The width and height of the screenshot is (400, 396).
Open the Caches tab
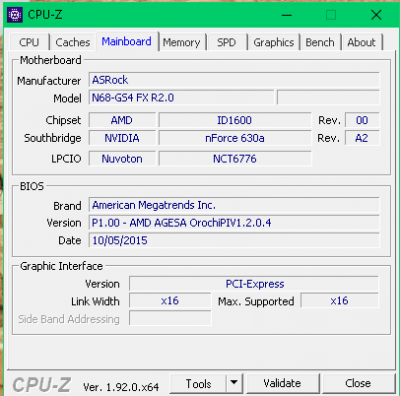click(x=73, y=42)
